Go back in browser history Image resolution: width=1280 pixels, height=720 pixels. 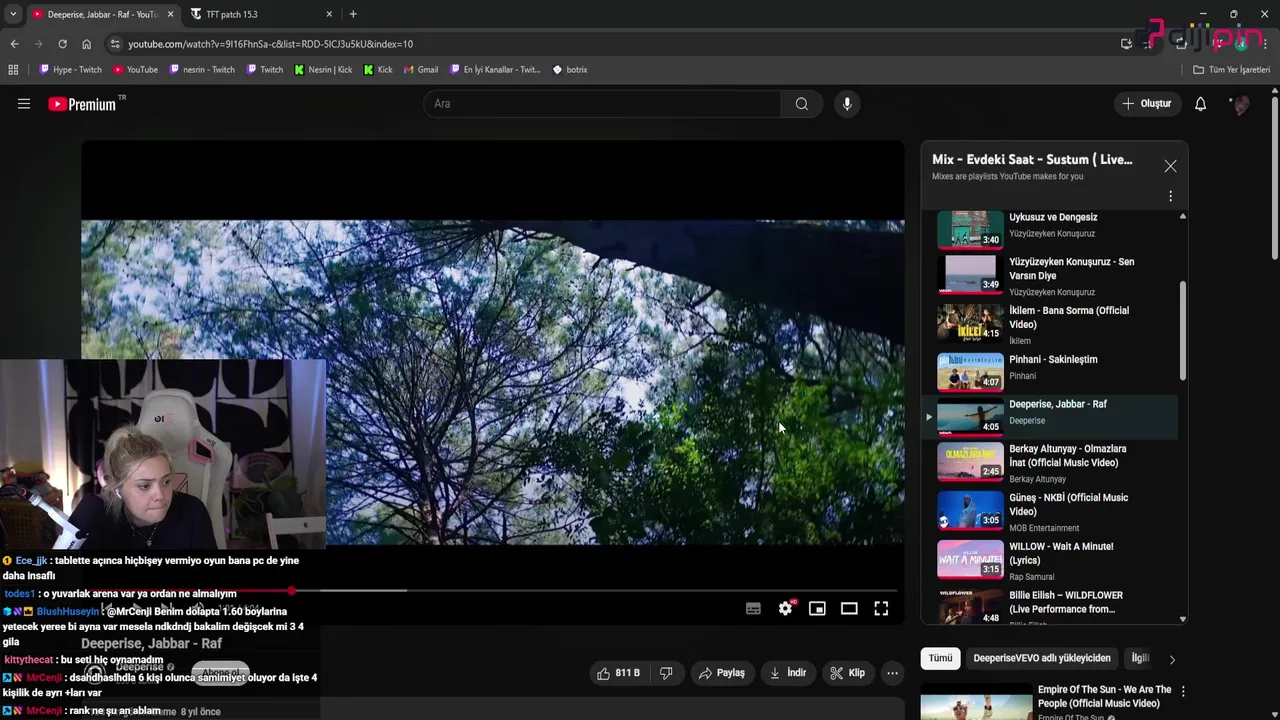pos(14,44)
